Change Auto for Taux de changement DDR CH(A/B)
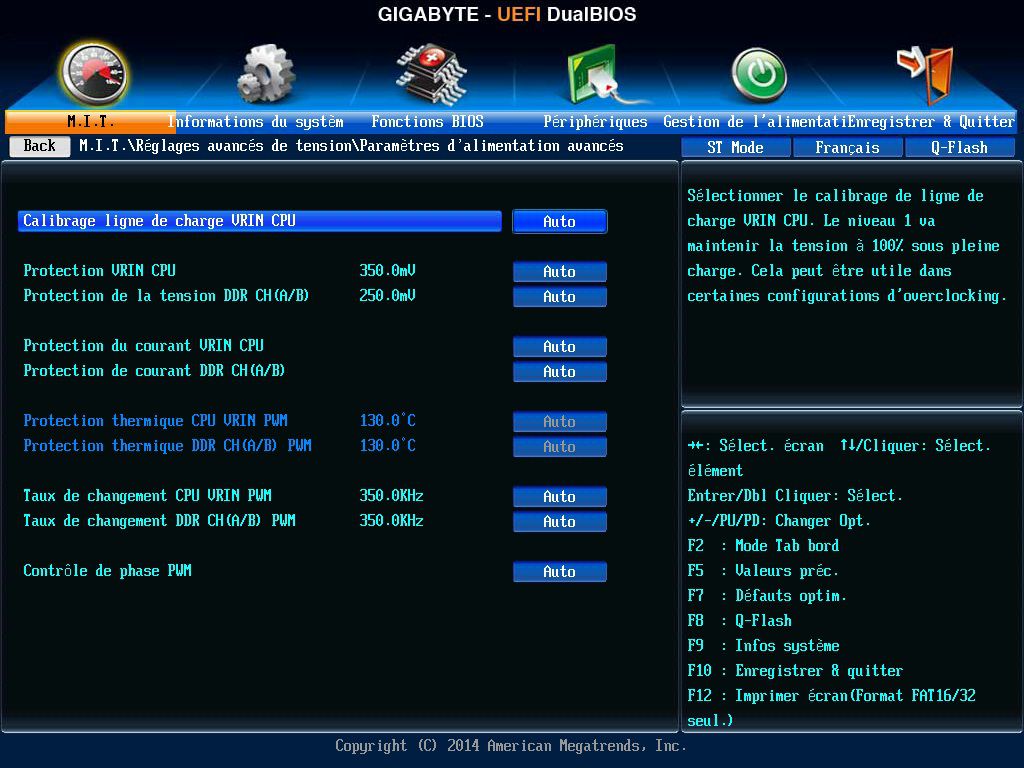Screen dimensions: 1024x768 click(x=560, y=521)
